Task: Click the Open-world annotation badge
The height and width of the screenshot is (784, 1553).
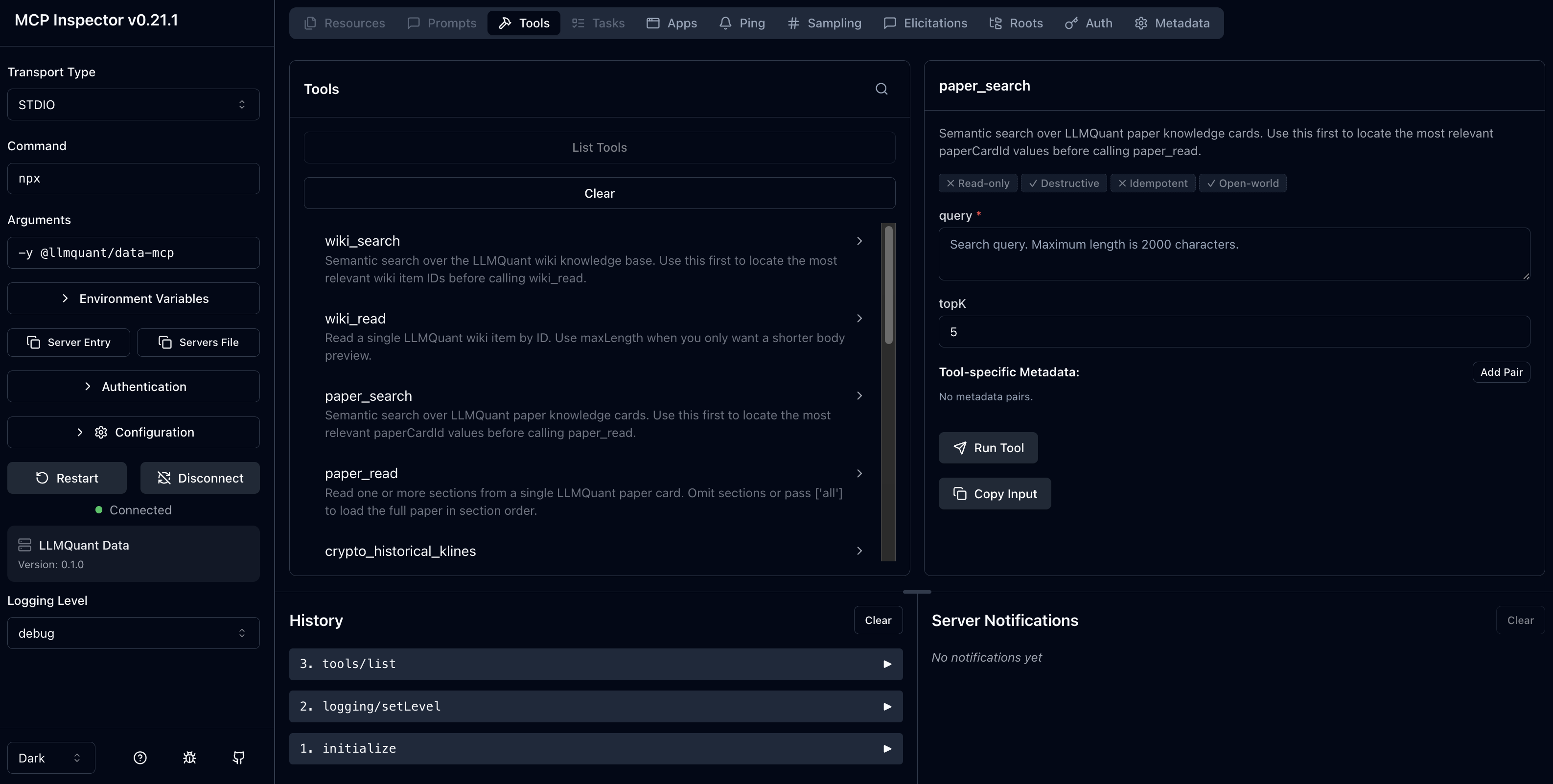Action: [1243, 183]
